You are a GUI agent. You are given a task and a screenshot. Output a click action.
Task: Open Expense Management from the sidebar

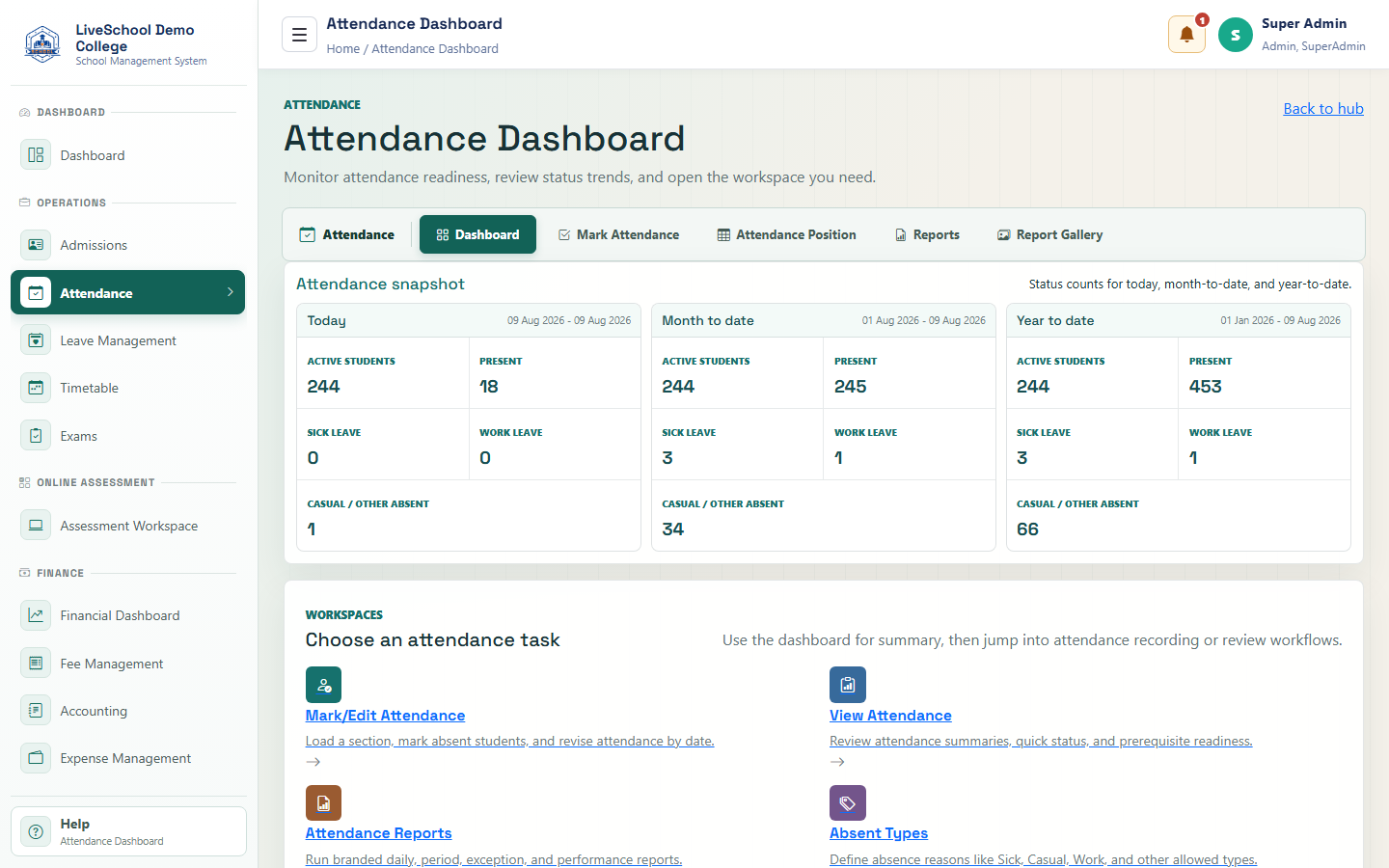128,758
